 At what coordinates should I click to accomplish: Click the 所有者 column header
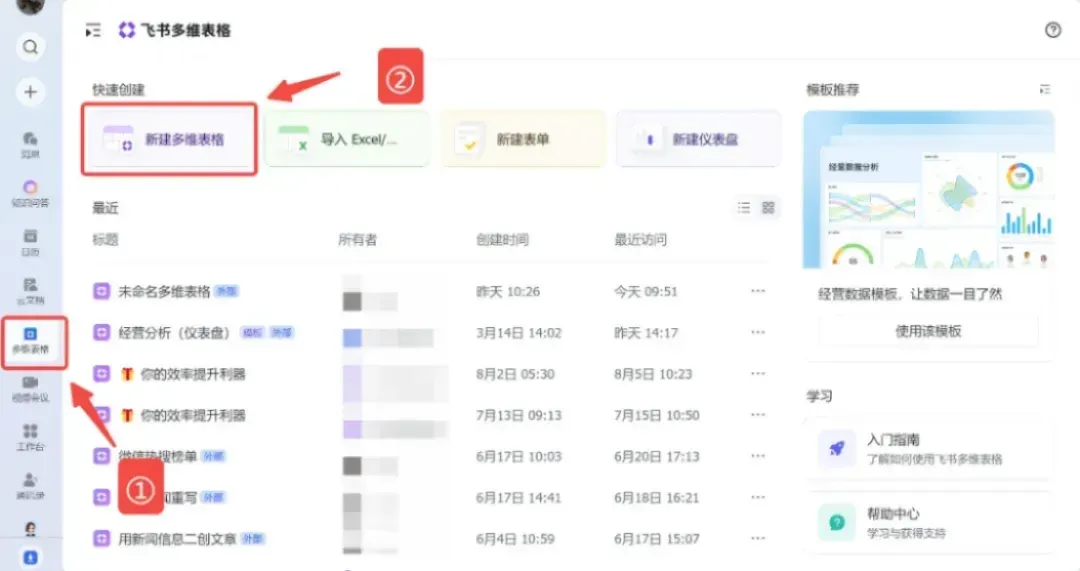click(x=357, y=240)
